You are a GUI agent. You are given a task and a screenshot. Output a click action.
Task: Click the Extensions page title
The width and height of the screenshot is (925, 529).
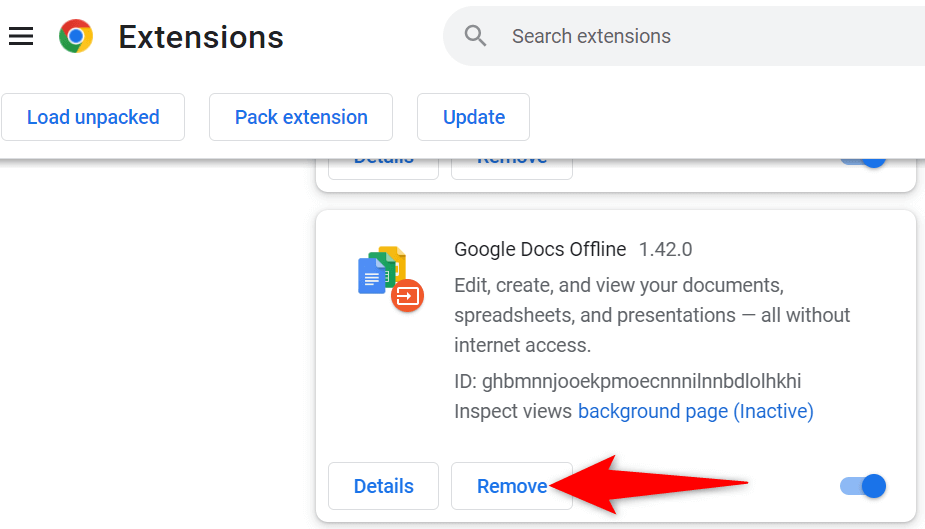pos(201,37)
